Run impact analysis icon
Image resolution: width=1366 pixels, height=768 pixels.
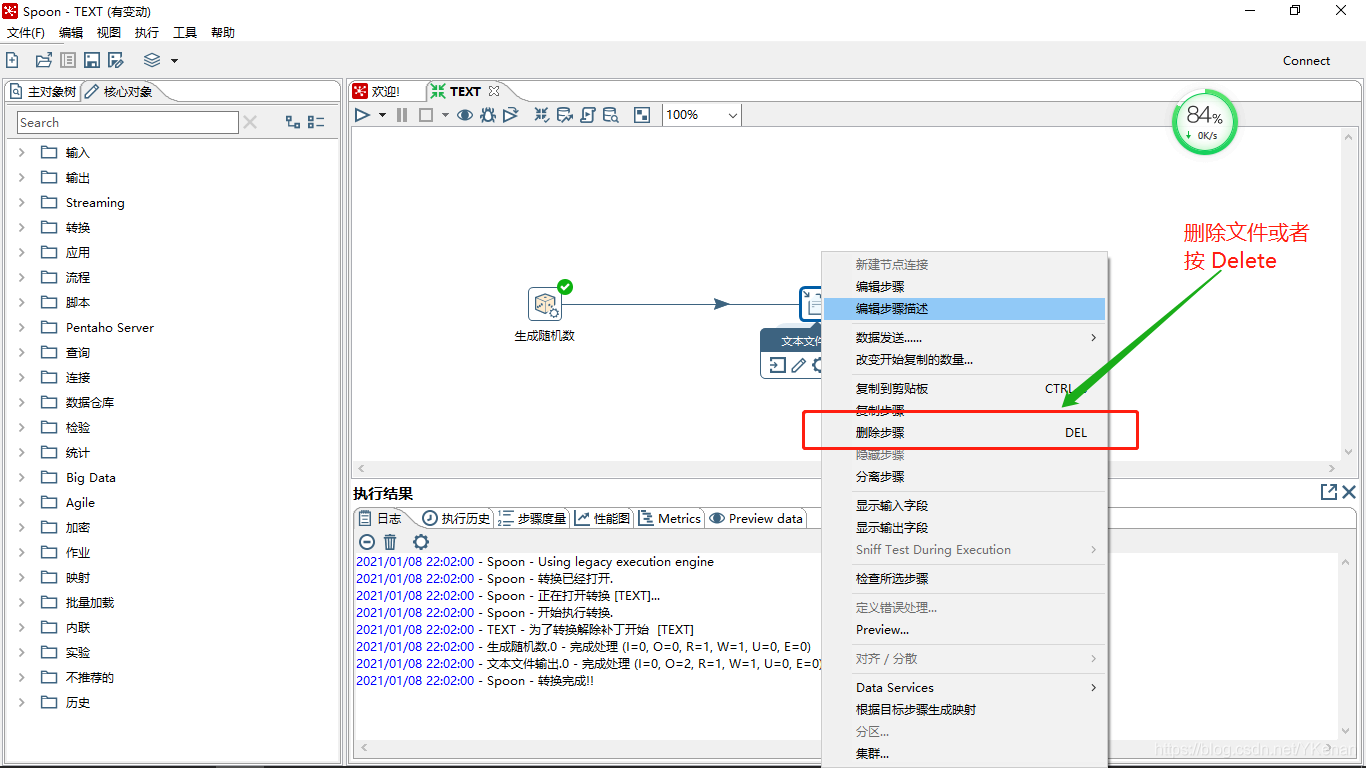(x=565, y=115)
